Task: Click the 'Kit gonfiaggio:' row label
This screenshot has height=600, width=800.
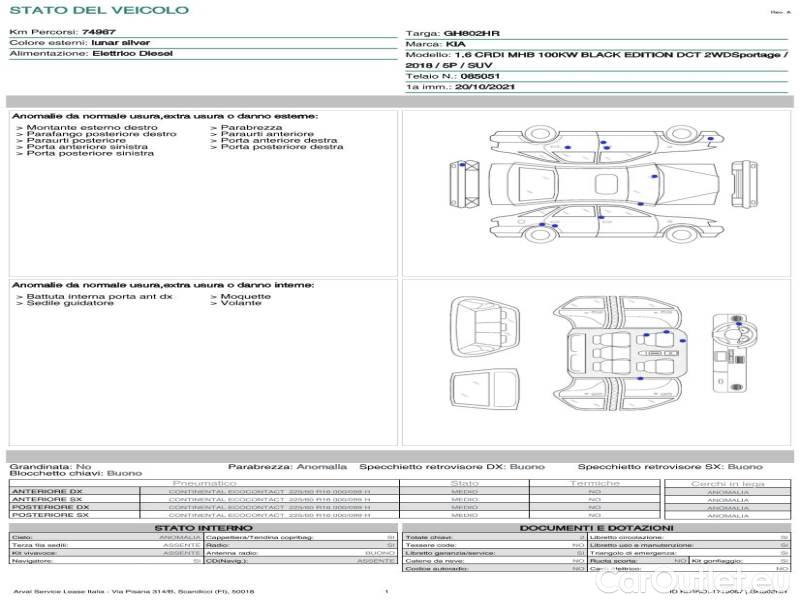Action: coord(717,561)
